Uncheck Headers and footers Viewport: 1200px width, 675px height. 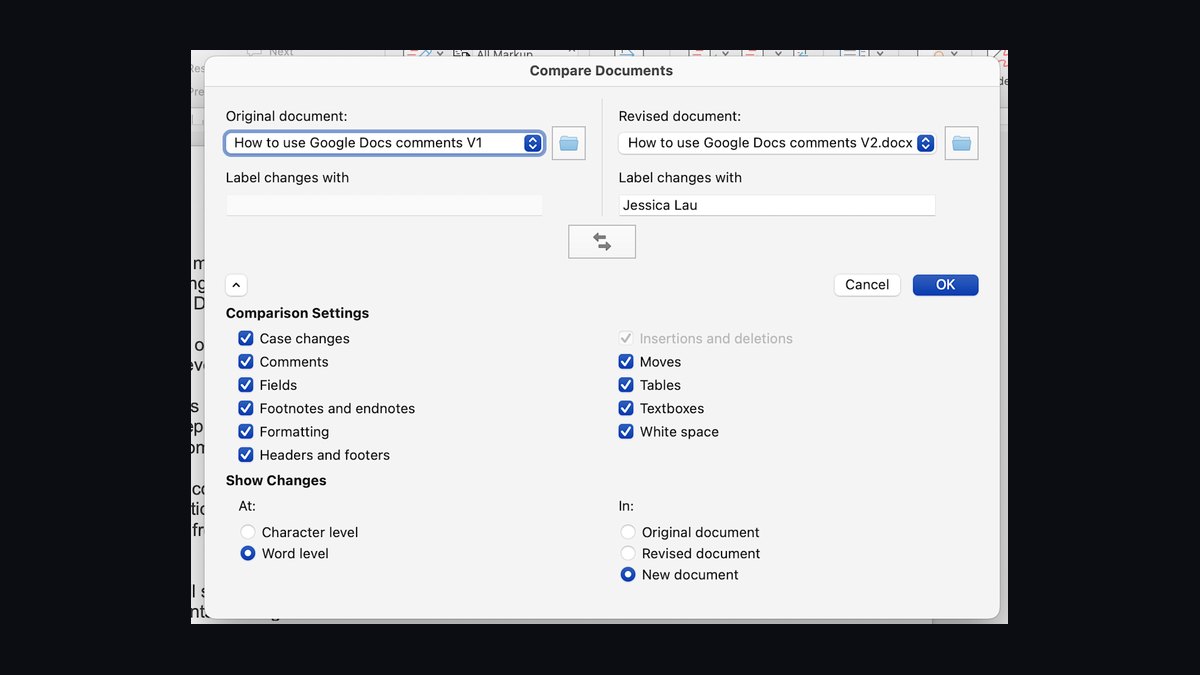point(246,455)
